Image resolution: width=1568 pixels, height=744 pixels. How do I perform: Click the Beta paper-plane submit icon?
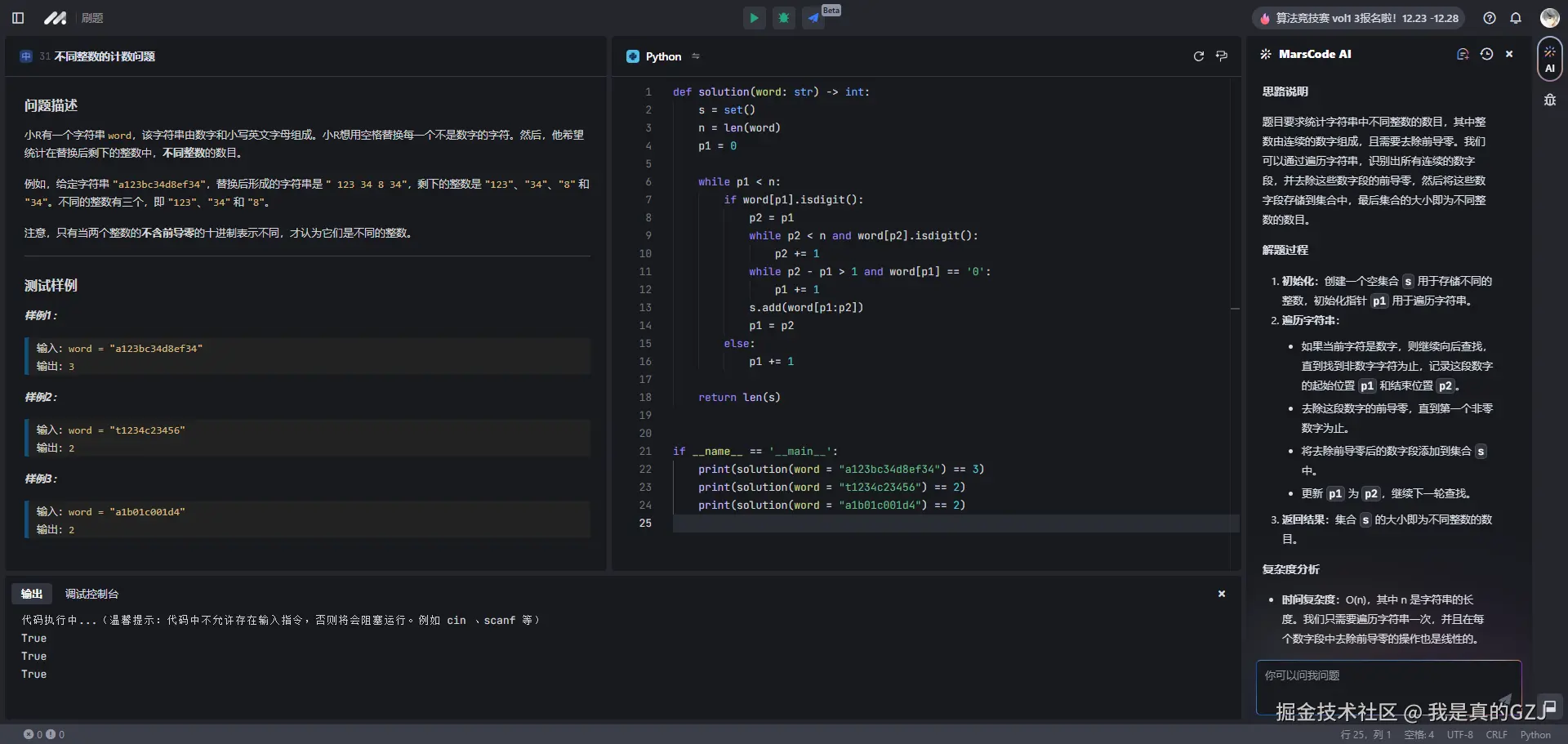tap(813, 18)
